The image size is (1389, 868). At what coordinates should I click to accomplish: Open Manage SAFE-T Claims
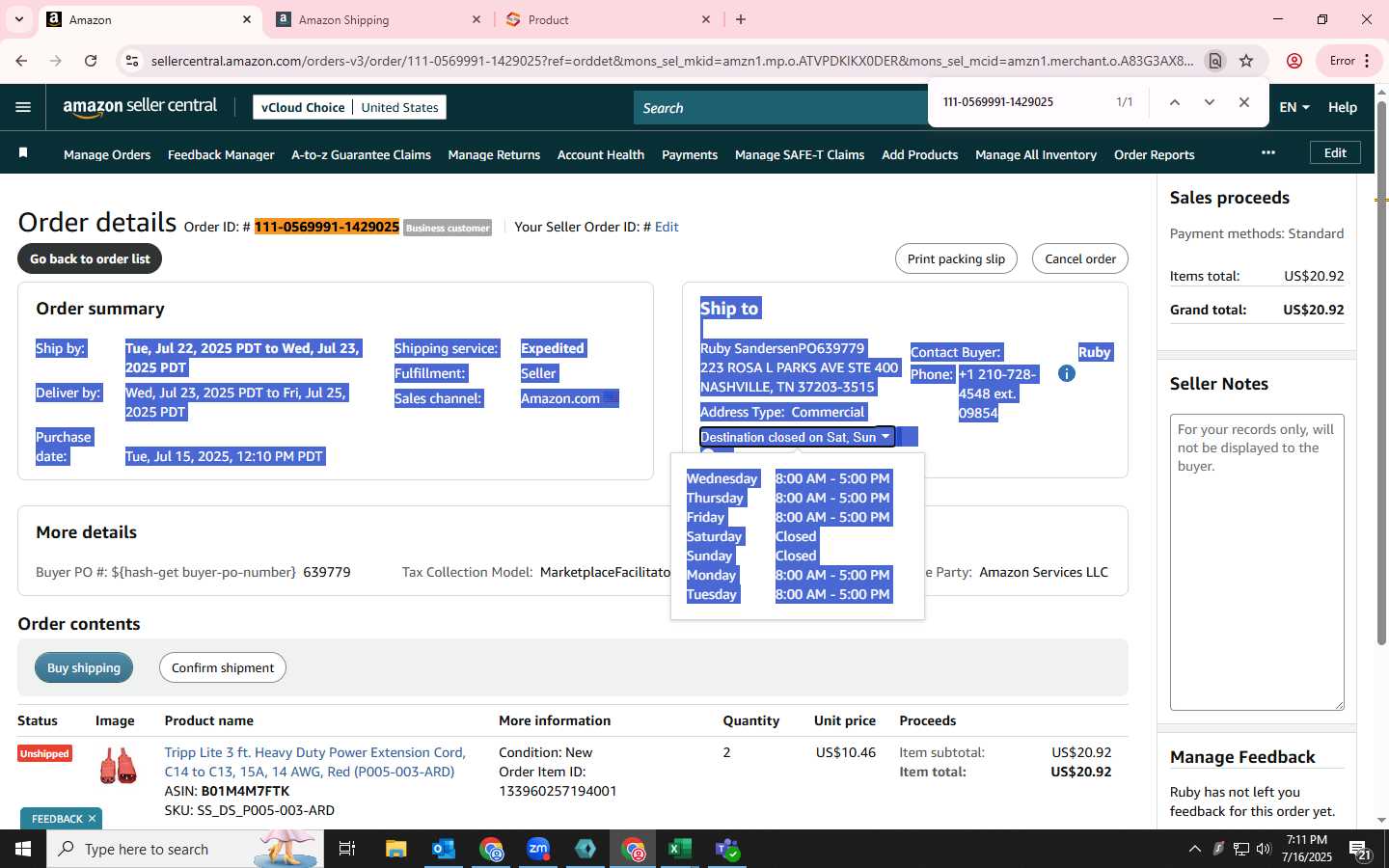point(800,154)
